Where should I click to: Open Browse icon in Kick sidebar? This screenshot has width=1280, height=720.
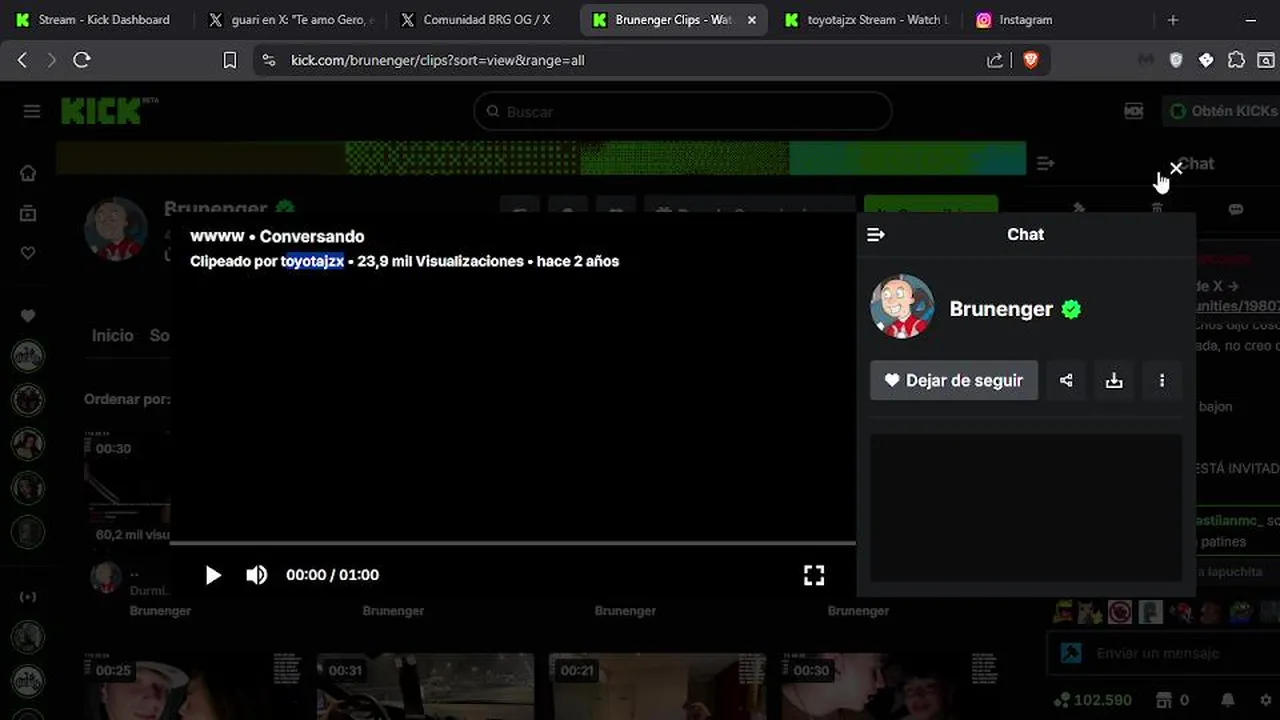28,213
